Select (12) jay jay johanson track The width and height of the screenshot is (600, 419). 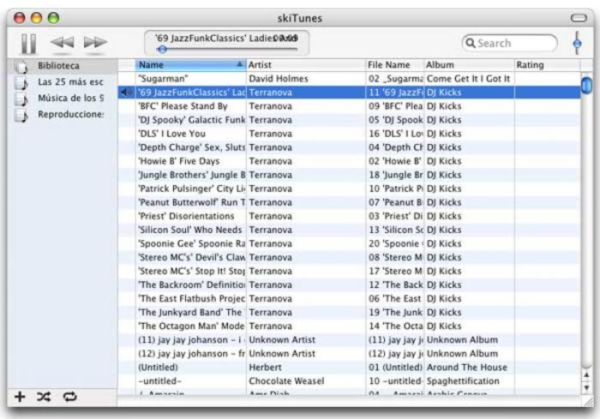pos(191,354)
